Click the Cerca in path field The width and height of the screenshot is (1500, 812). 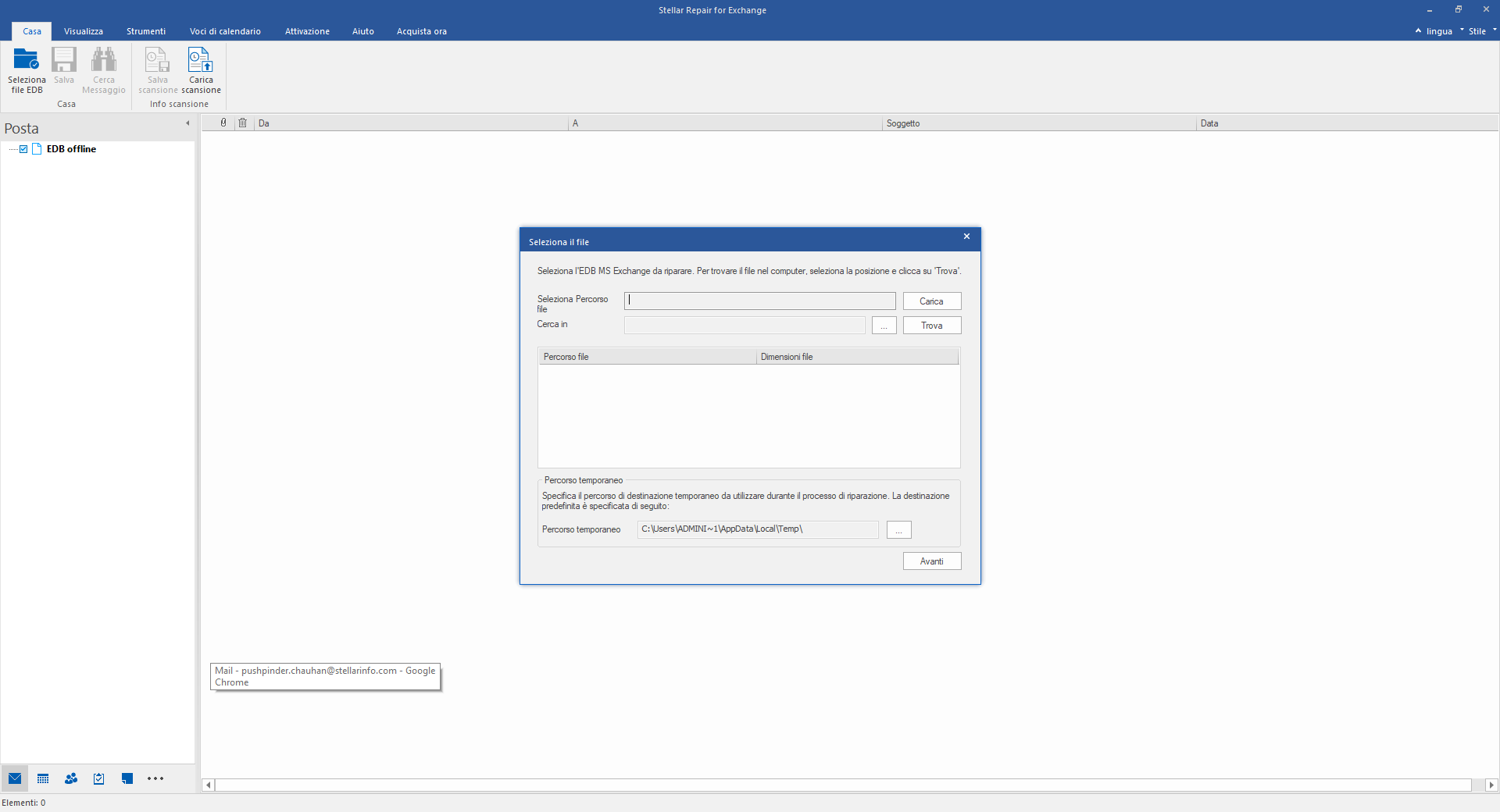tap(745, 326)
